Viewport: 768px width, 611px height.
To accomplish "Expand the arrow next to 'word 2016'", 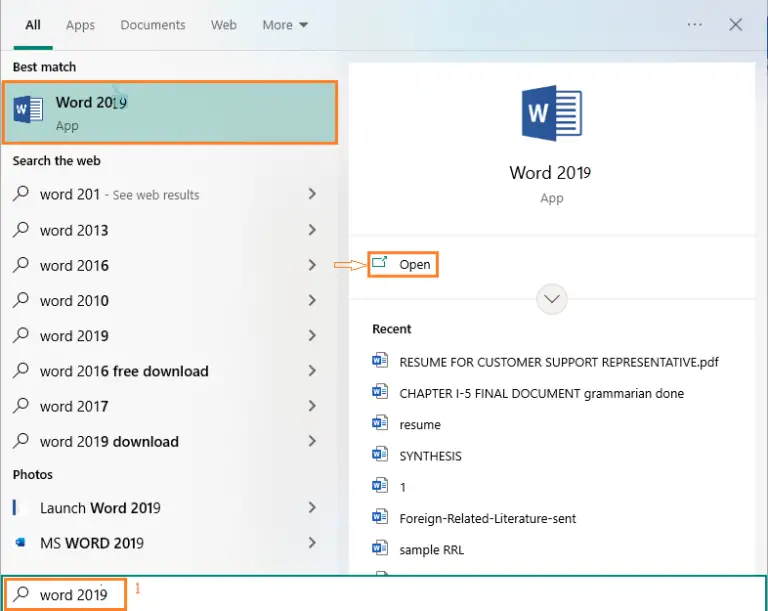I will [312, 265].
